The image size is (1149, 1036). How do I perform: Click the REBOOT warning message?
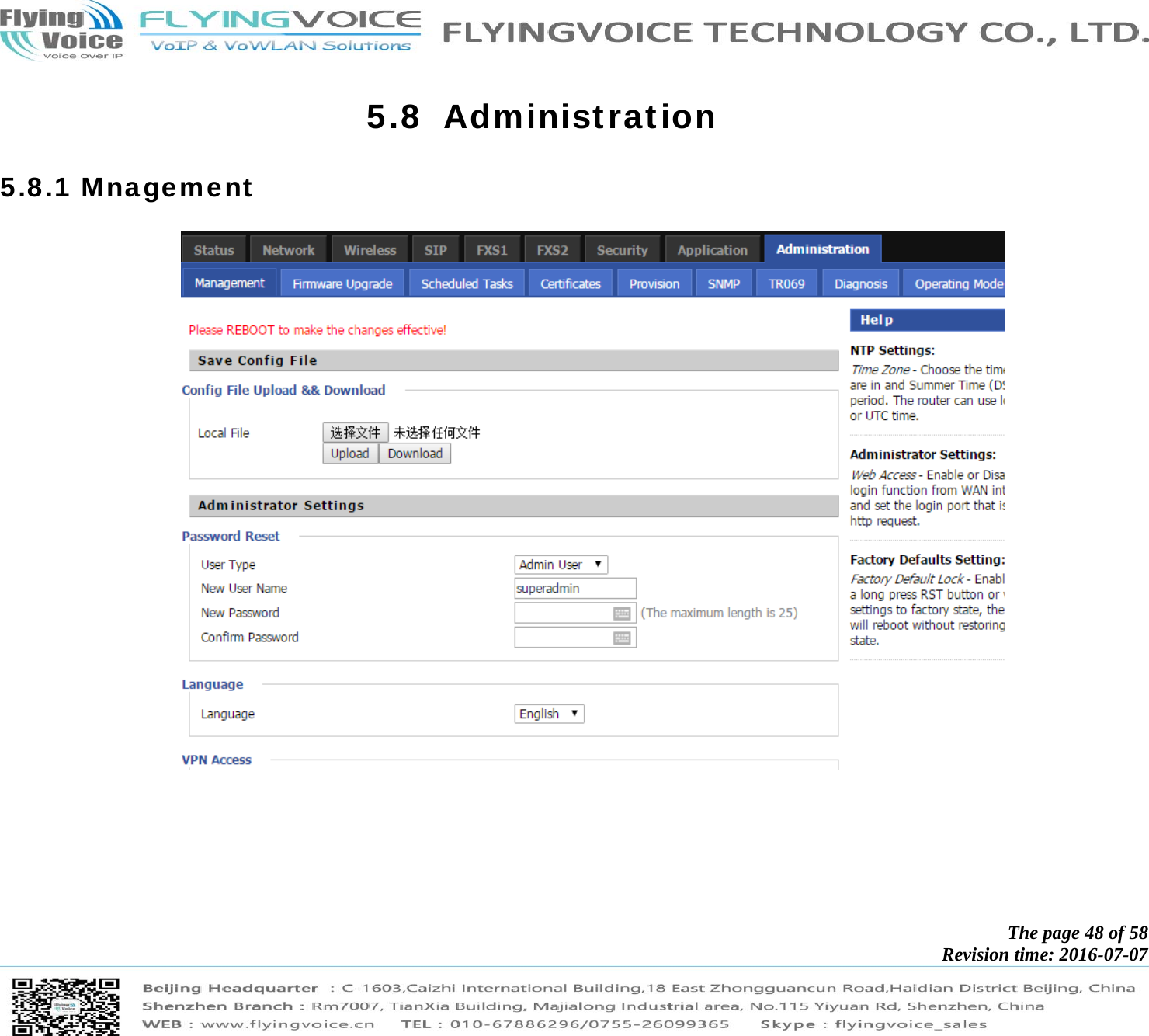coord(318,330)
